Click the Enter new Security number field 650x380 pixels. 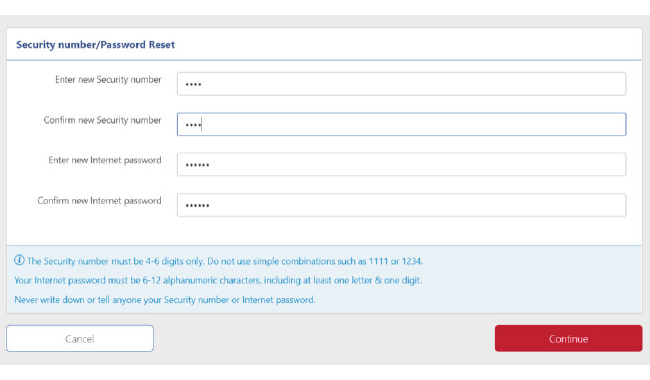click(x=401, y=84)
